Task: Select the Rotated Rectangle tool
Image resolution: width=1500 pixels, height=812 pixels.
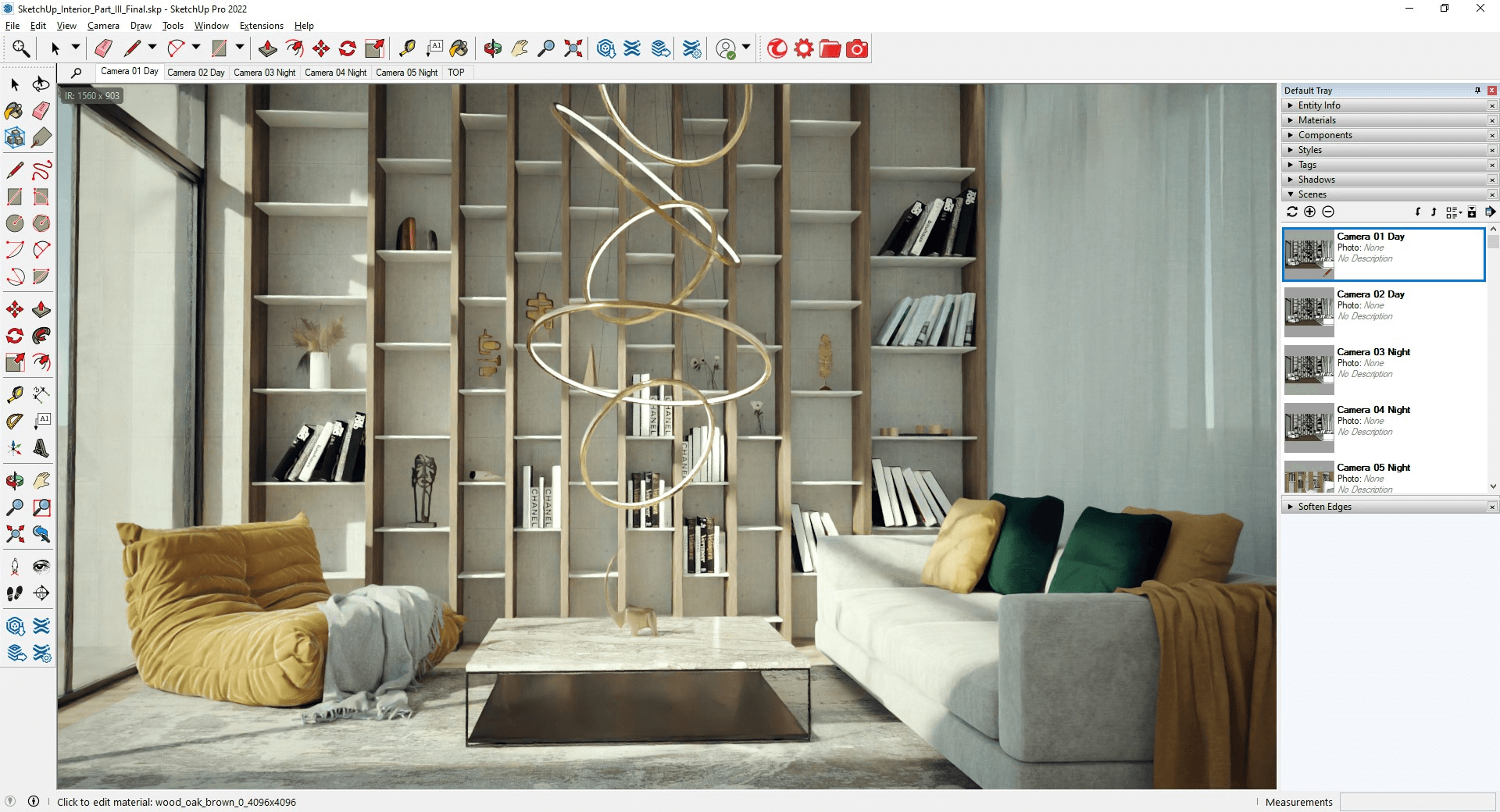Action: tap(41, 197)
